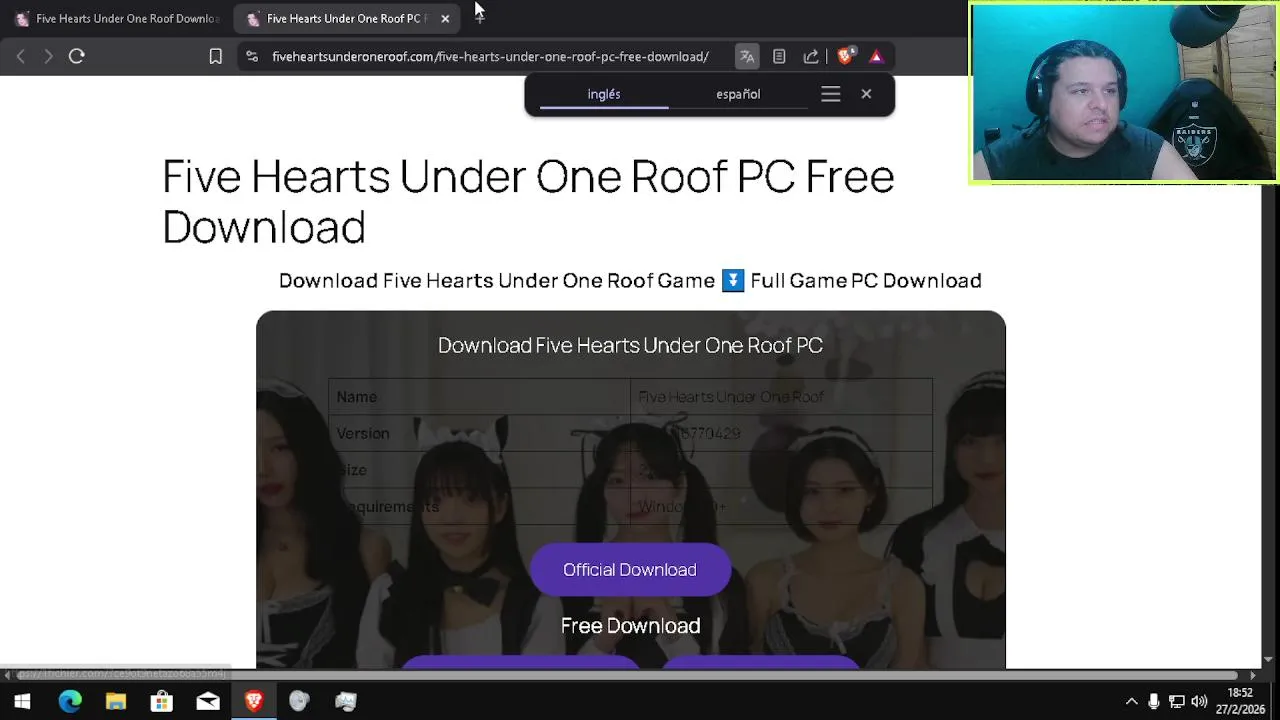The image size is (1280, 720).
Task: Click horizontal scrollbar right arrow
Action: coord(1253,675)
